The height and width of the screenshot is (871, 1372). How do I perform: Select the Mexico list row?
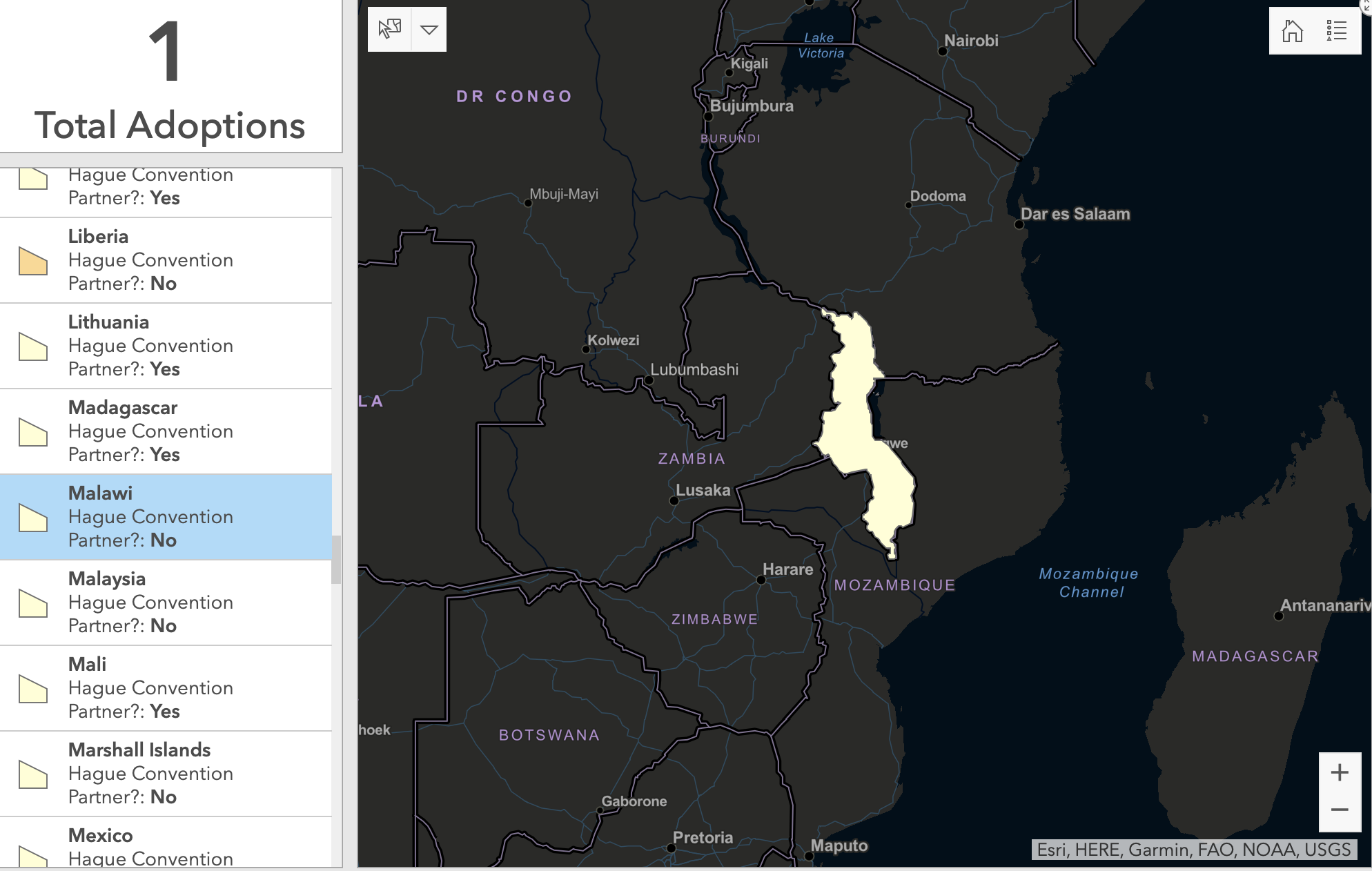point(166,843)
